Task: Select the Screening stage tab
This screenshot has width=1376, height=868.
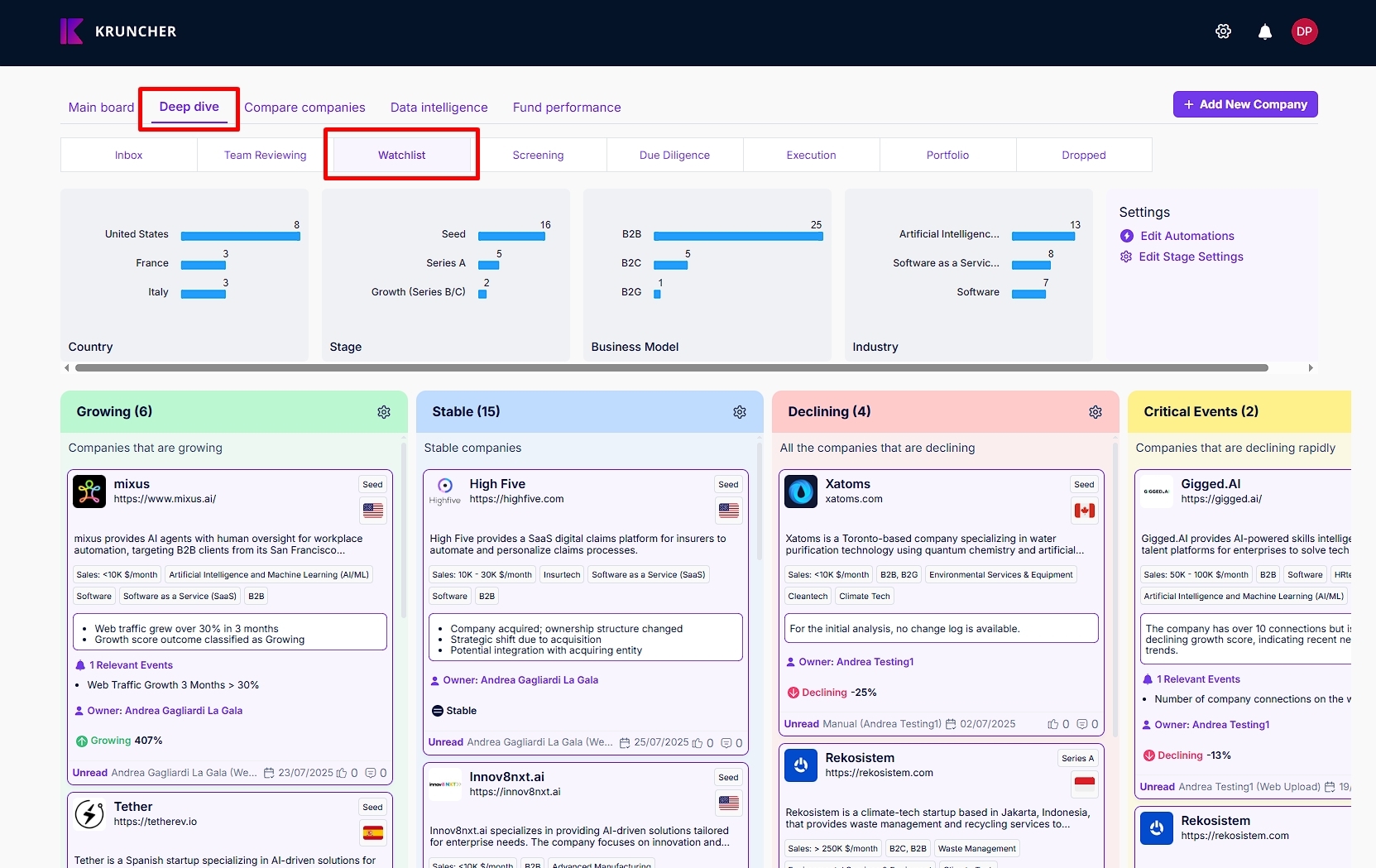Action: pyautogui.click(x=539, y=155)
